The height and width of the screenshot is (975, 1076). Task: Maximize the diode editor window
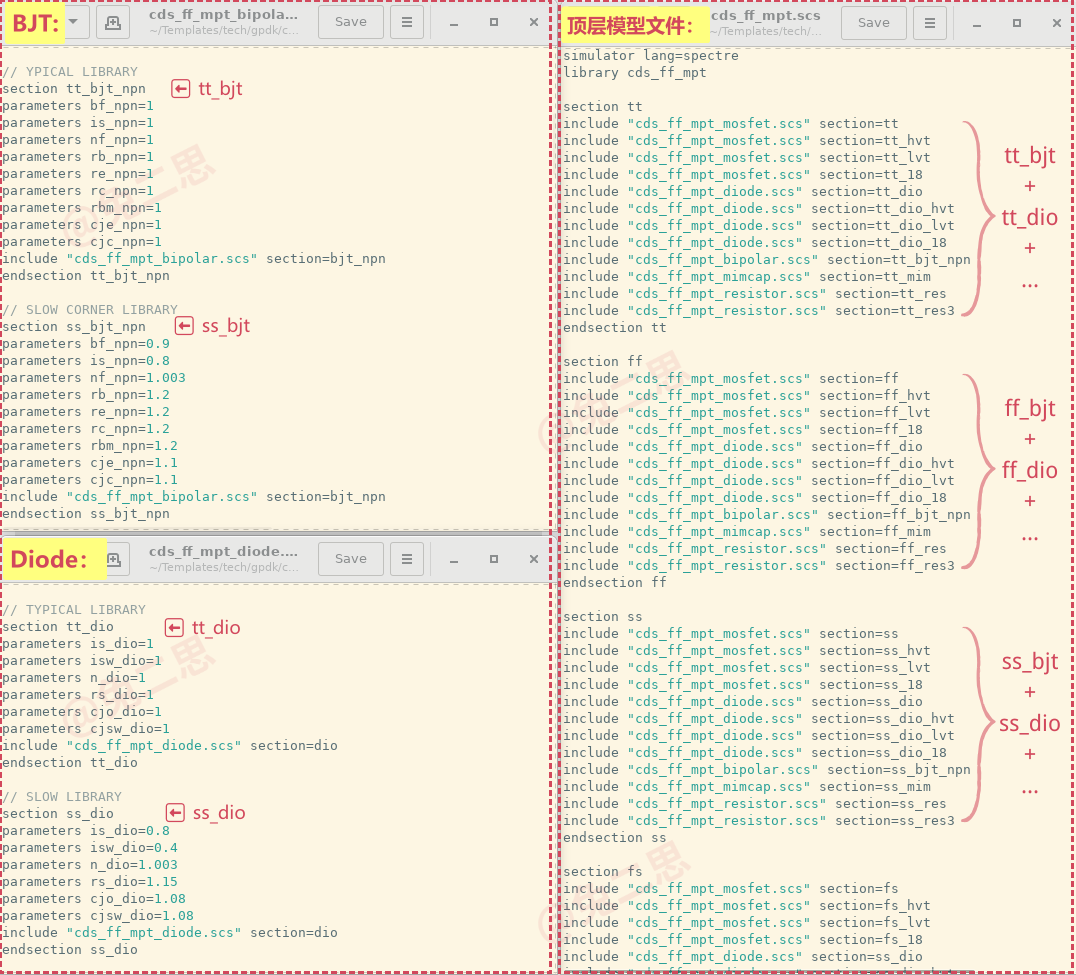coord(493,559)
